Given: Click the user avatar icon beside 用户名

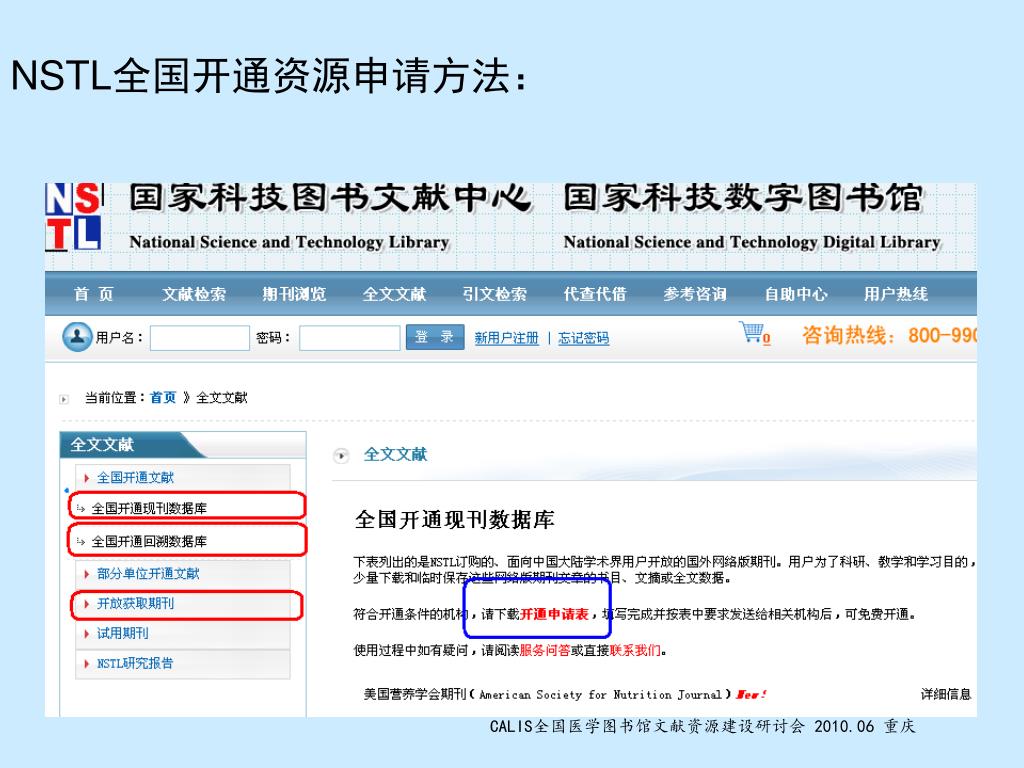Looking at the screenshot, I should tap(77, 337).
